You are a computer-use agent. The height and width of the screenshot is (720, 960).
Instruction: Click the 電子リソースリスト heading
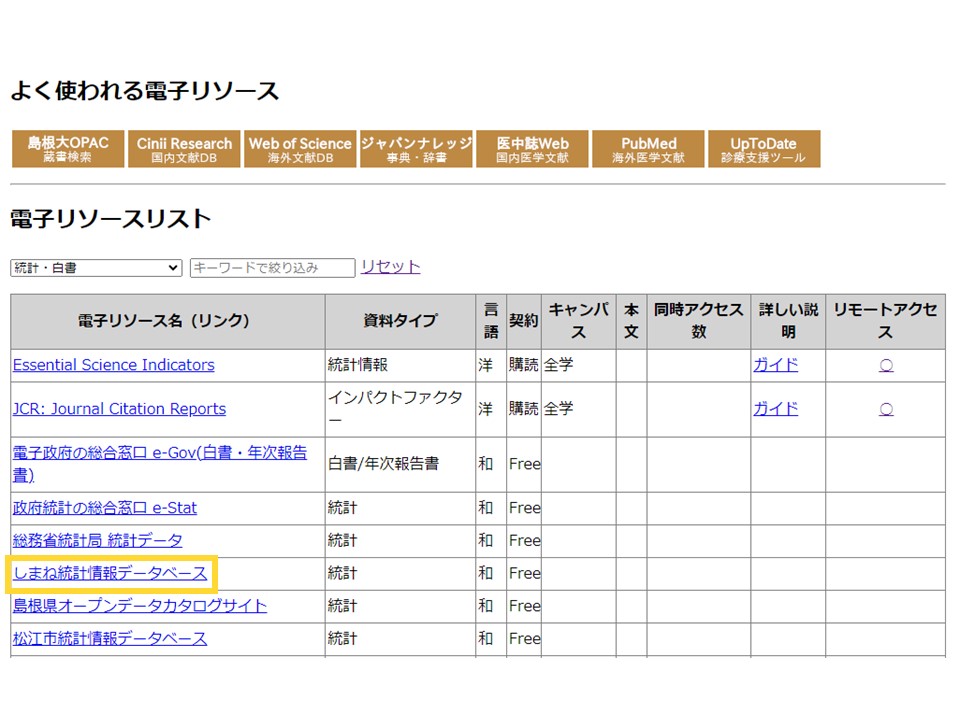(111, 219)
